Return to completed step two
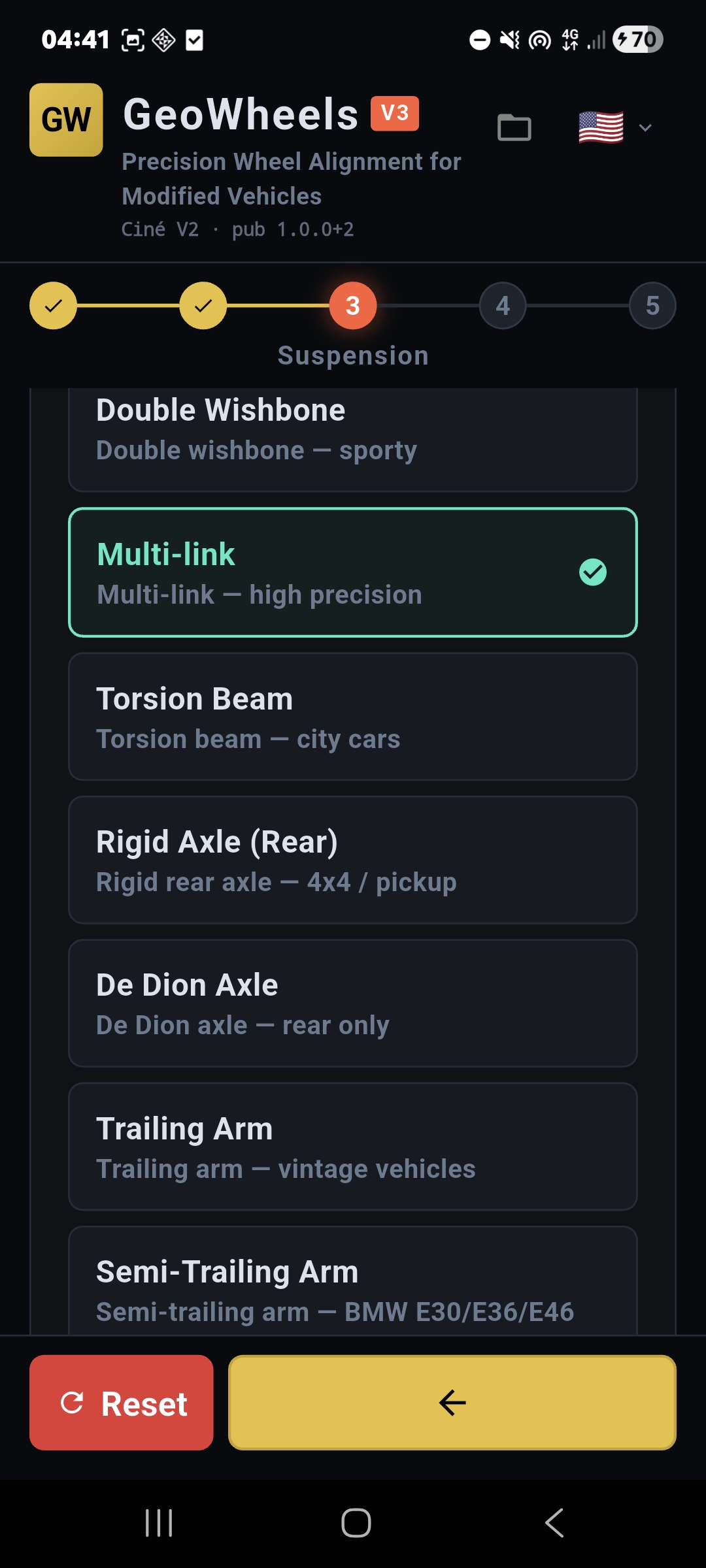 [x=203, y=305]
